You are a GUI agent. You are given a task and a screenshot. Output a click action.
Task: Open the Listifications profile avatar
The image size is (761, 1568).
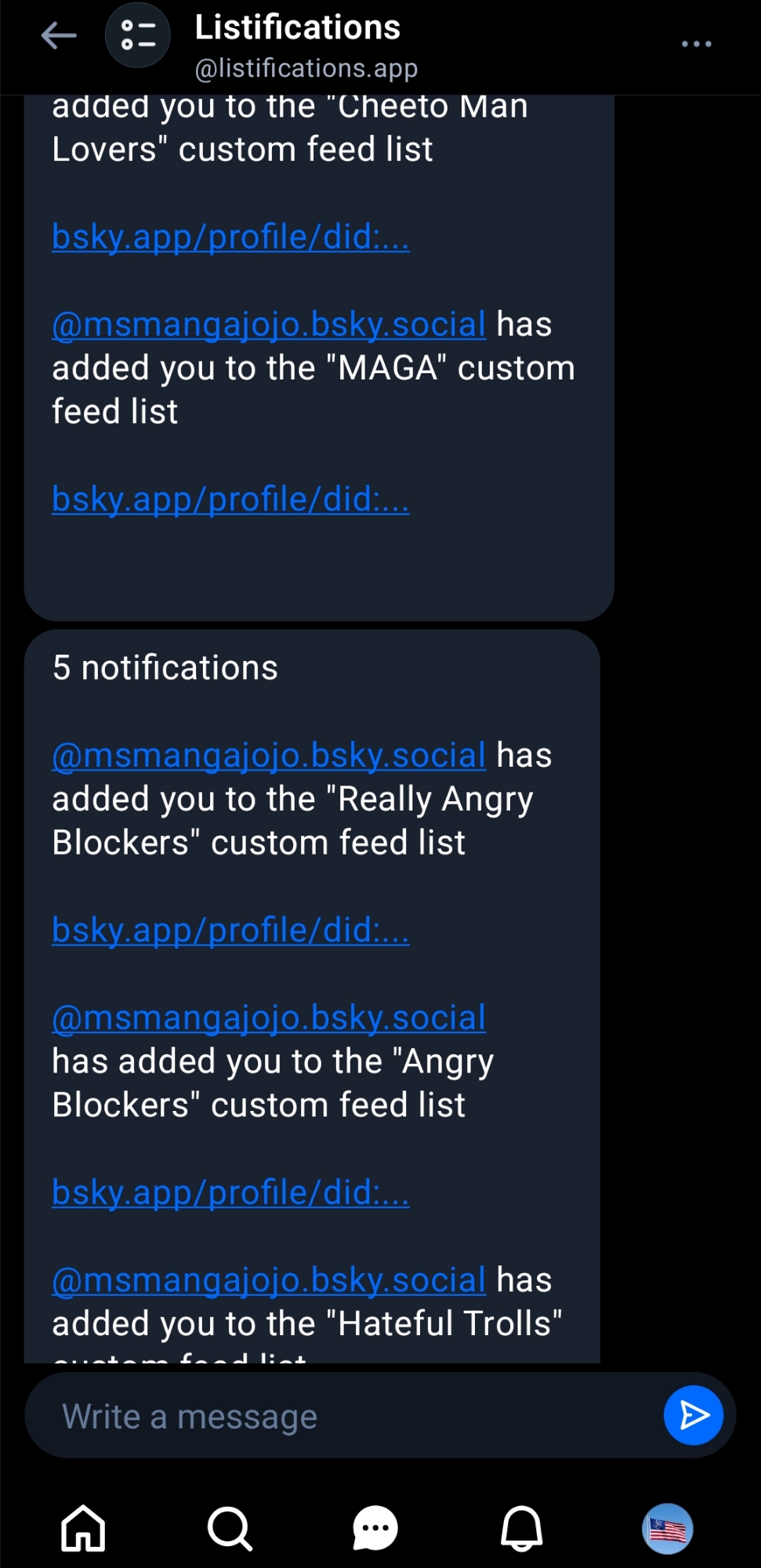click(x=138, y=36)
